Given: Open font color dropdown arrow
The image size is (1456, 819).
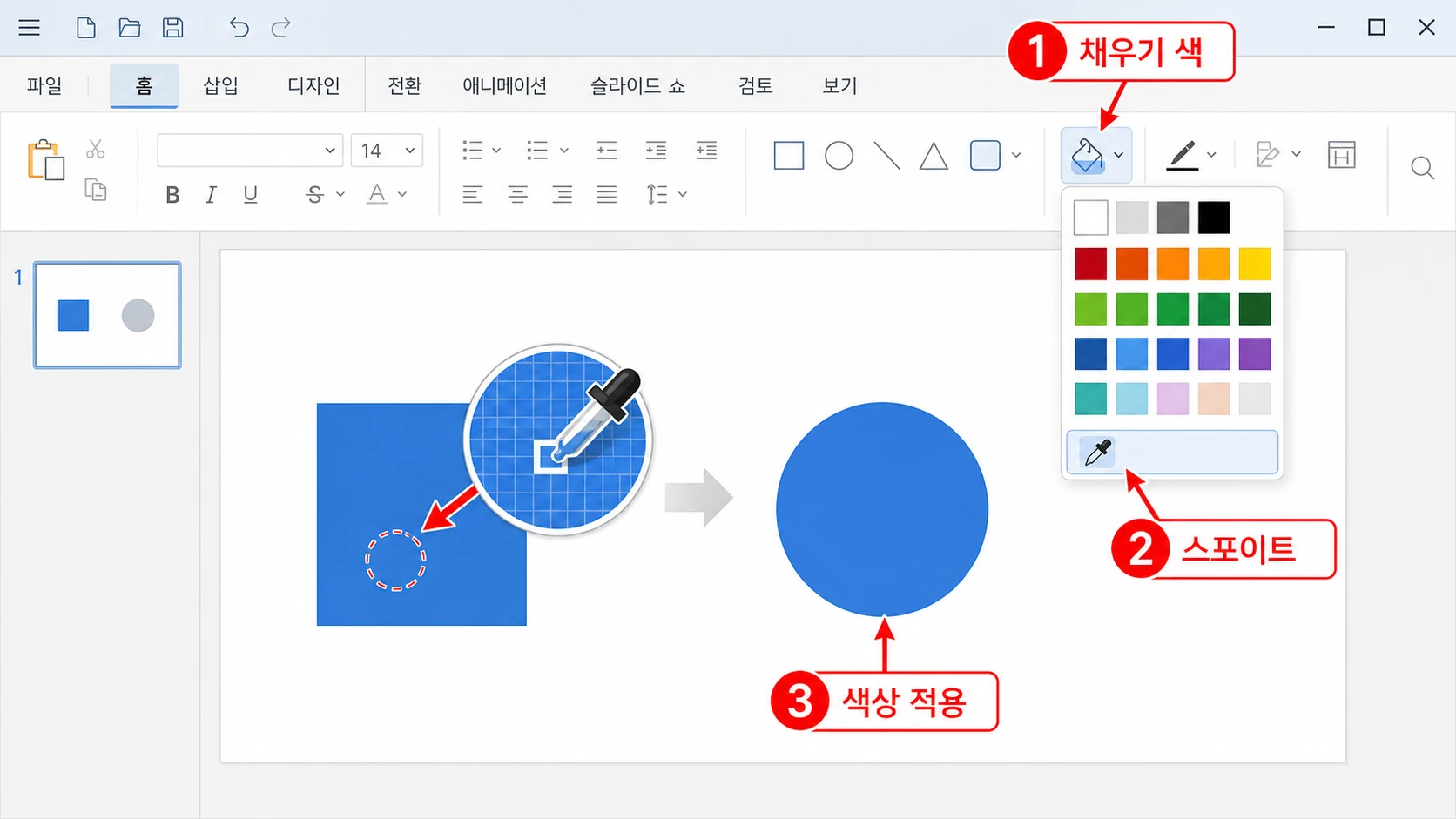Looking at the screenshot, I should point(402,194).
